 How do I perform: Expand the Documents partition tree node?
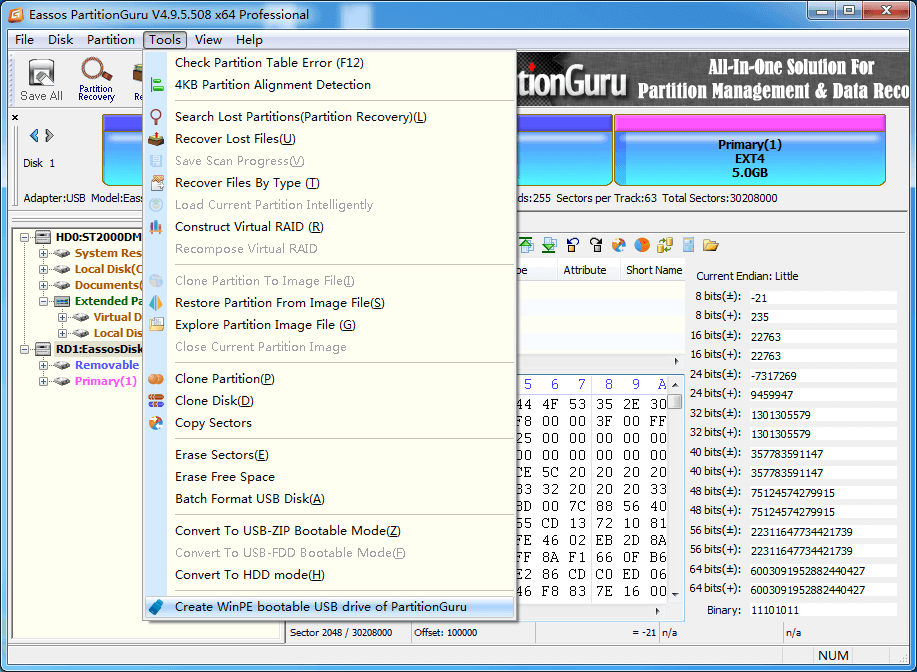(x=43, y=285)
